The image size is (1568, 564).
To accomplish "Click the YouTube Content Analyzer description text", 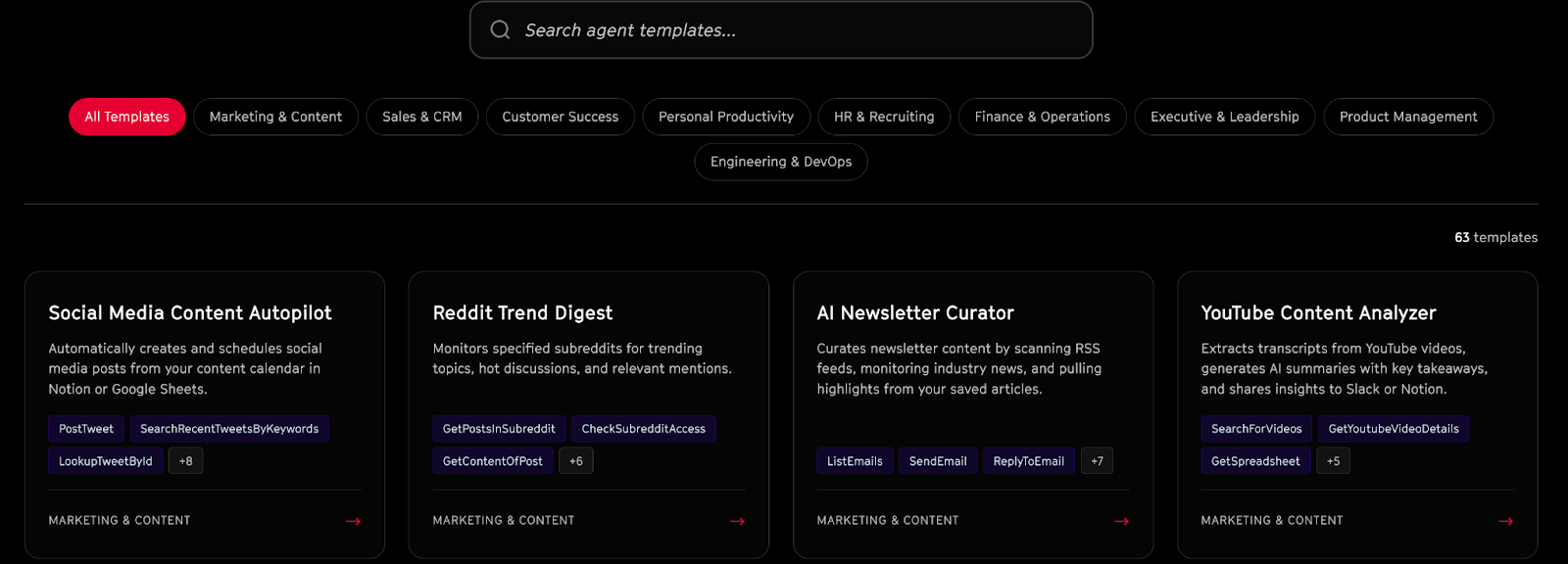I will pos(1345,369).
